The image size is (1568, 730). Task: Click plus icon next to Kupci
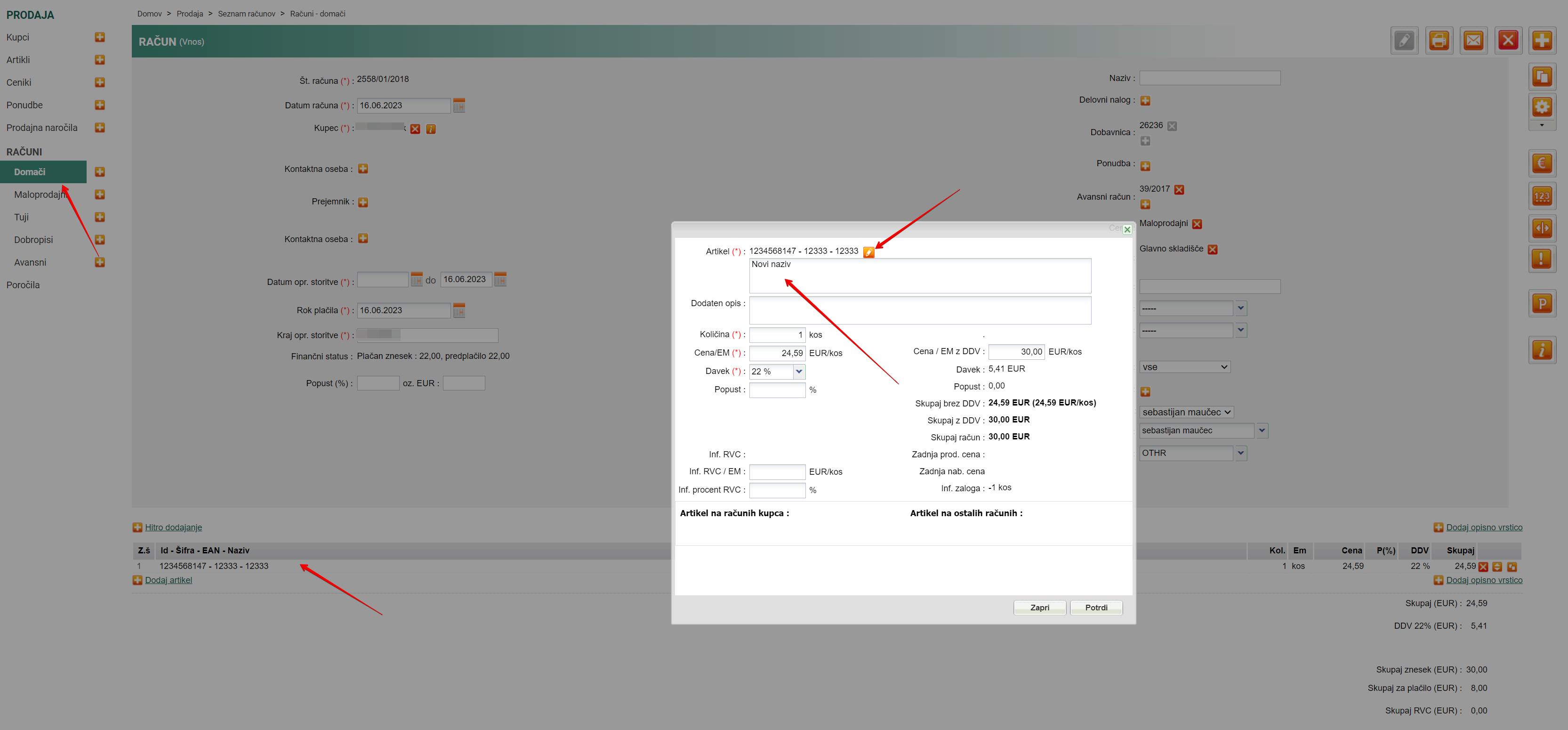pyautogui.click(x=100, y=37)
